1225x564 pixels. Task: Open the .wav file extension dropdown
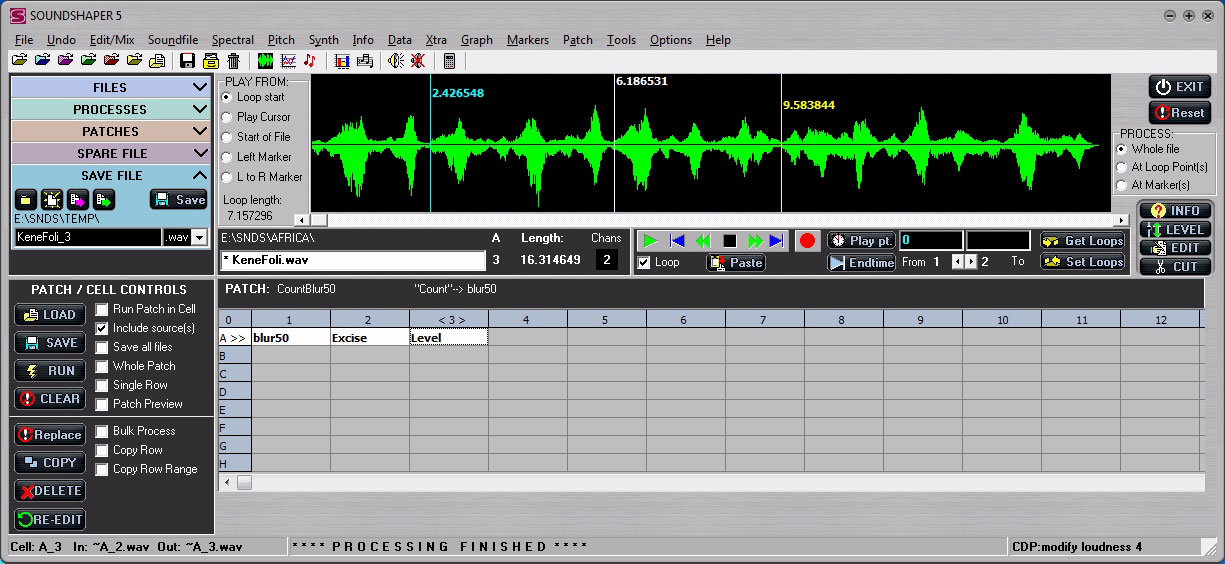[x=199, y=238]
